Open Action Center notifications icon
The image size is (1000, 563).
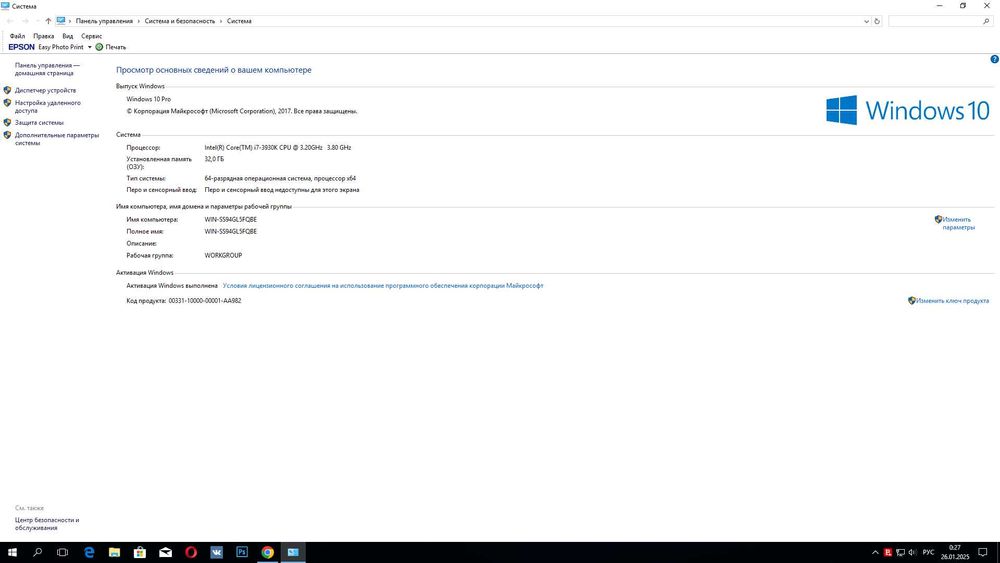tap(983, 552)
